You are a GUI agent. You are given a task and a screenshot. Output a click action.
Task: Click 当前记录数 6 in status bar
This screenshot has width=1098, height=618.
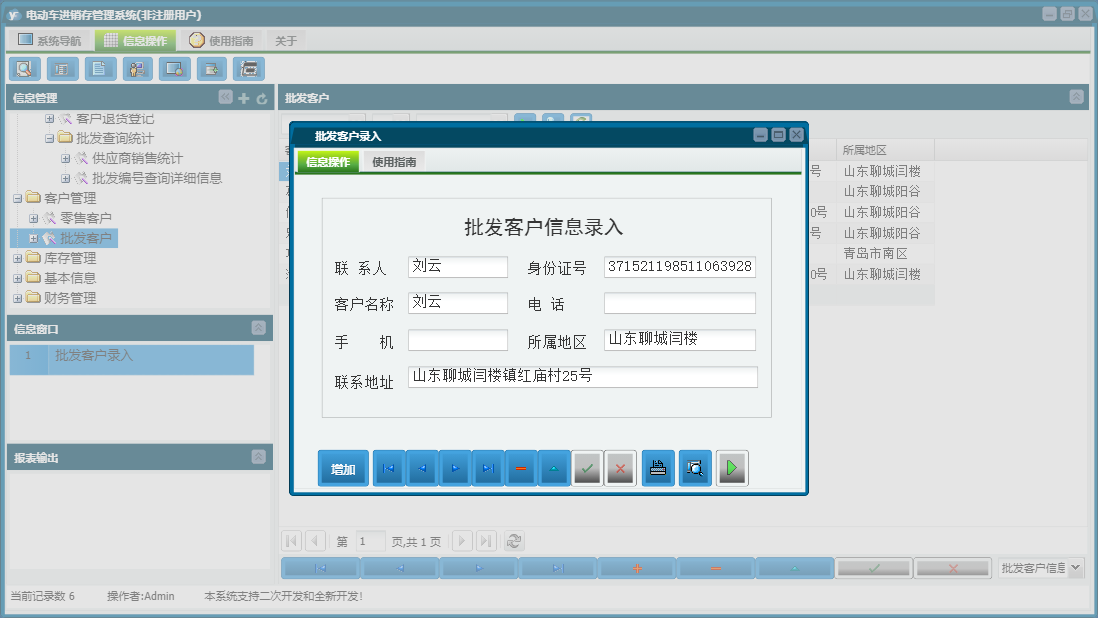pyautogui.click(x=43, y=596)
